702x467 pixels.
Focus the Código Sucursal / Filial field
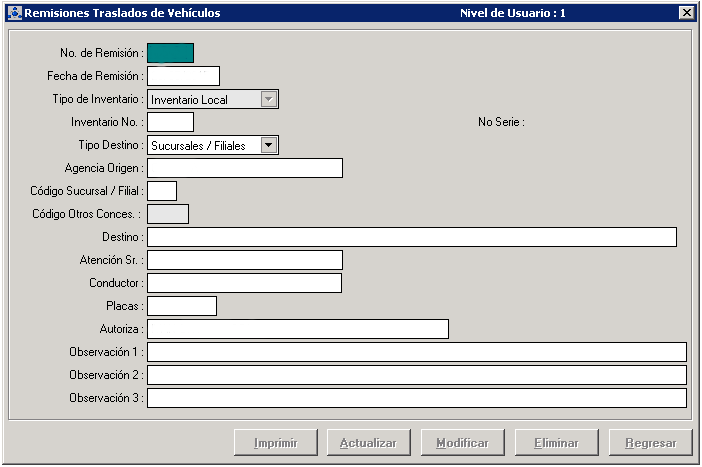[162, 191]
